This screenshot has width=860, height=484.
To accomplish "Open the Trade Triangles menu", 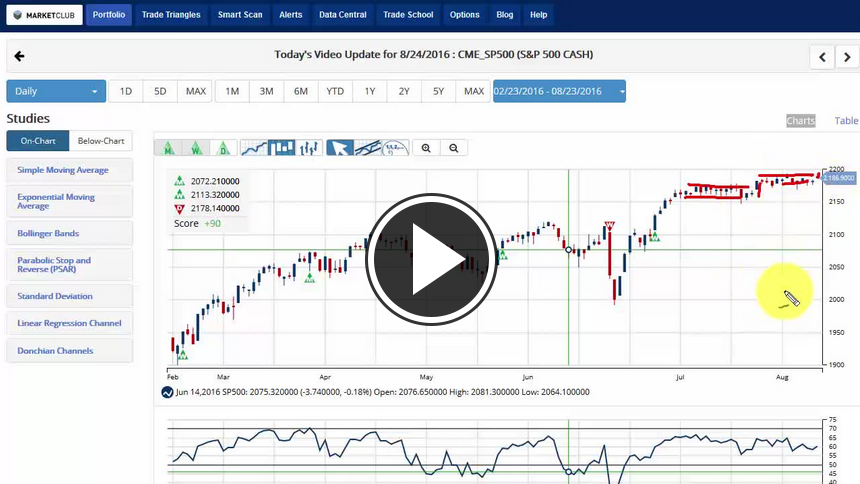I will tap(171, 15).
